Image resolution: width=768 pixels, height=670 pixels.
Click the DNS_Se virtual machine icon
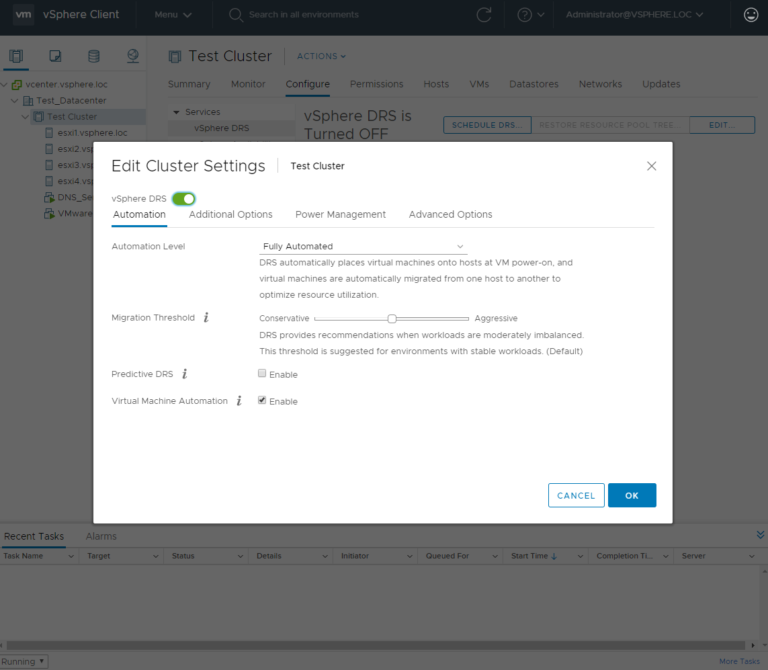tap(49, 197)
